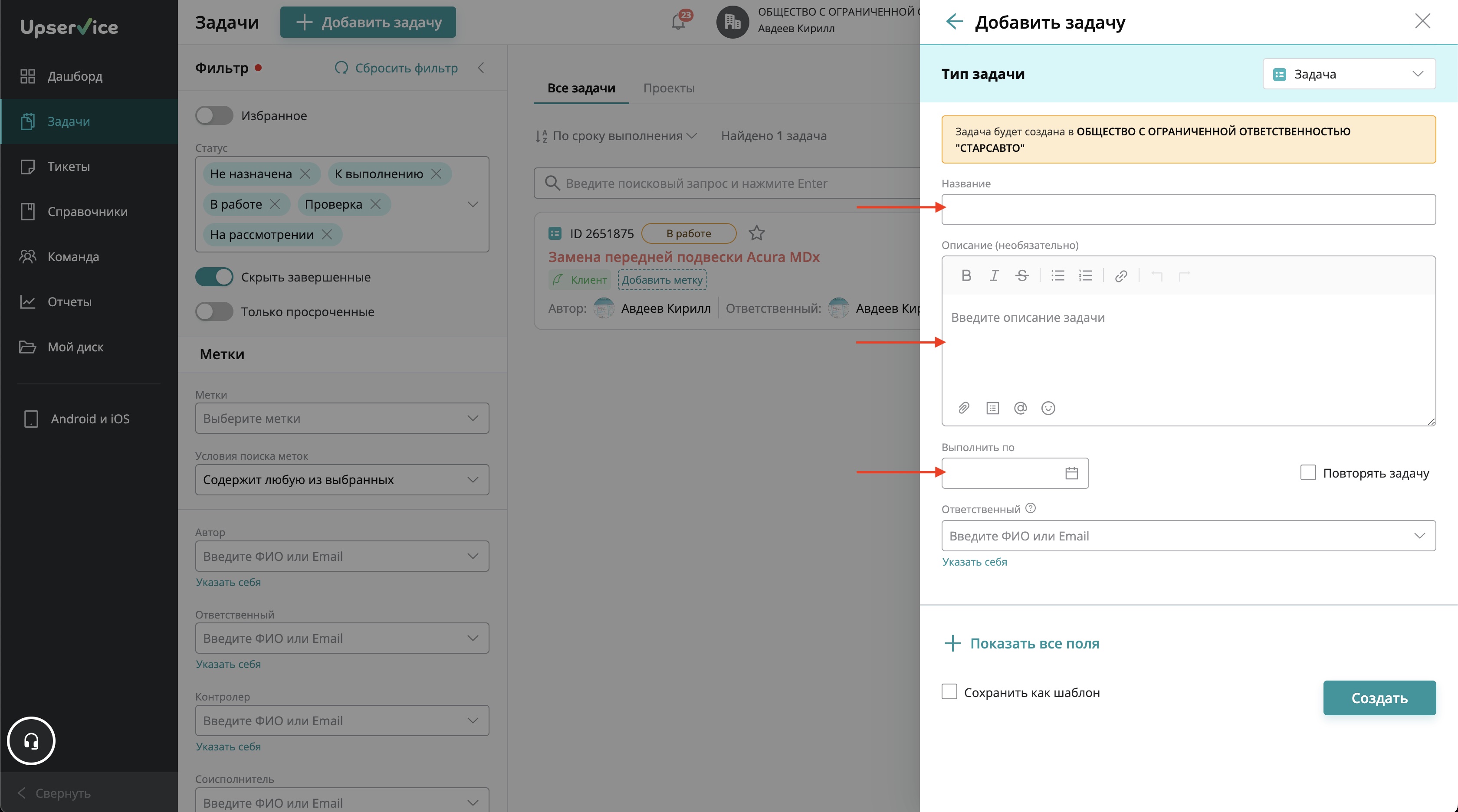The width and height of the screenshot is (1458, 812).
Task: Switch to the Проекты tab
Action: pos(668,88)
